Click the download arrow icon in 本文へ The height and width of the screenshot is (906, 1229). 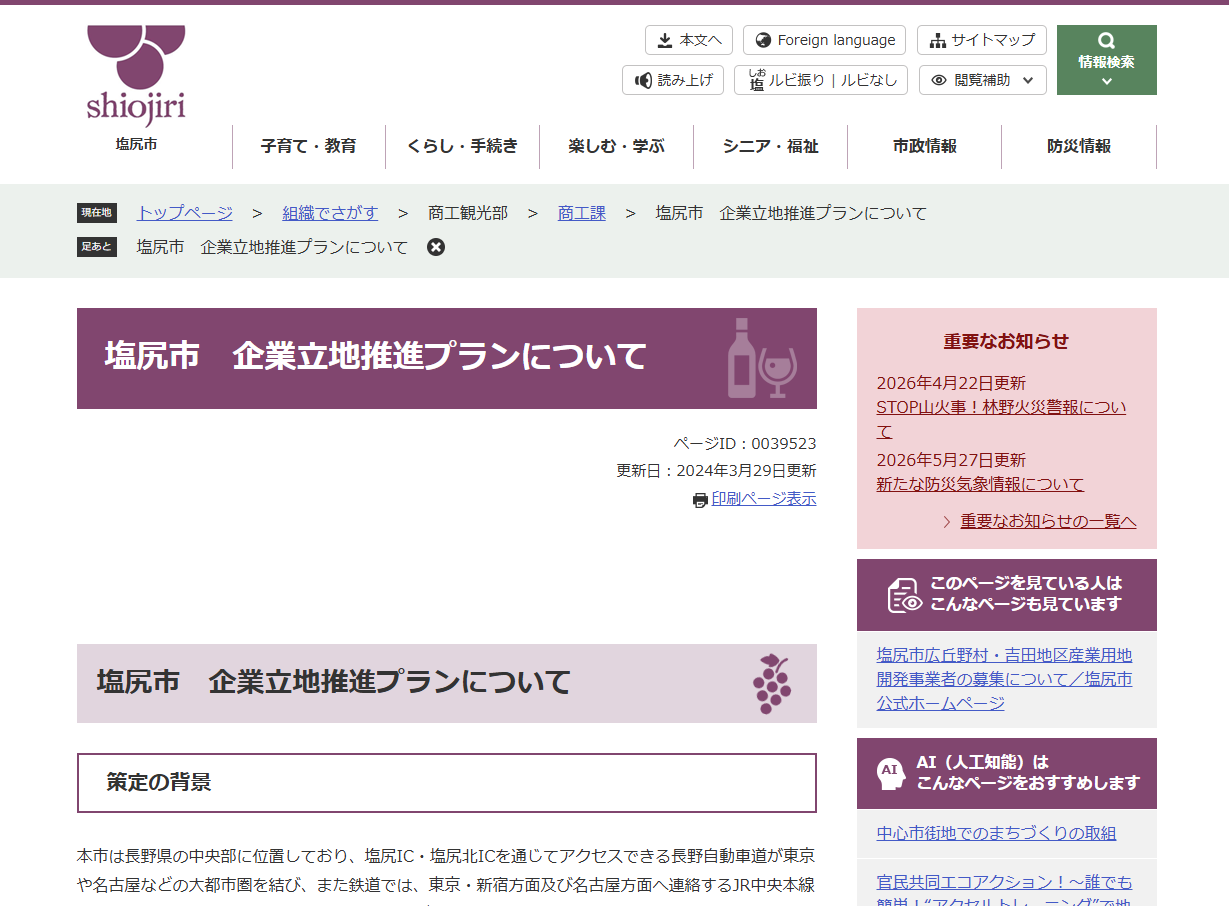point(665,40)
